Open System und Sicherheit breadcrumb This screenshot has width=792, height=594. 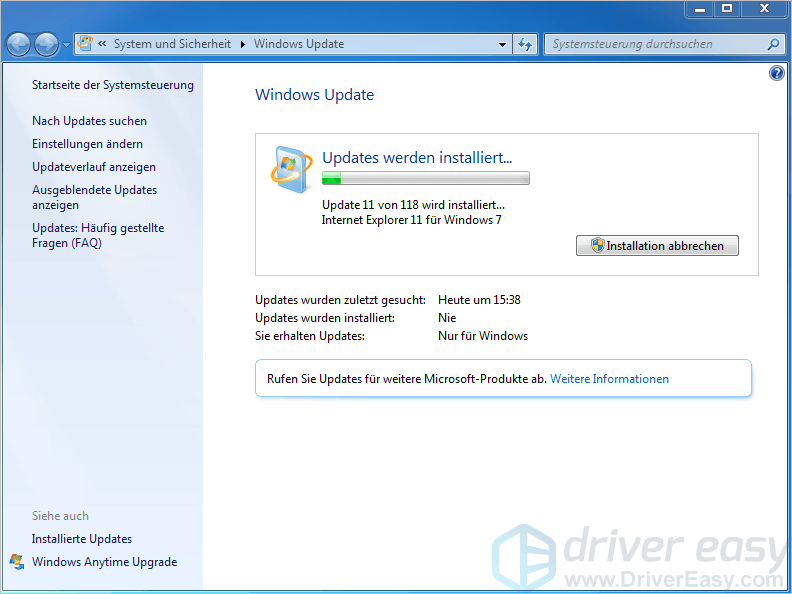[172, 44]
